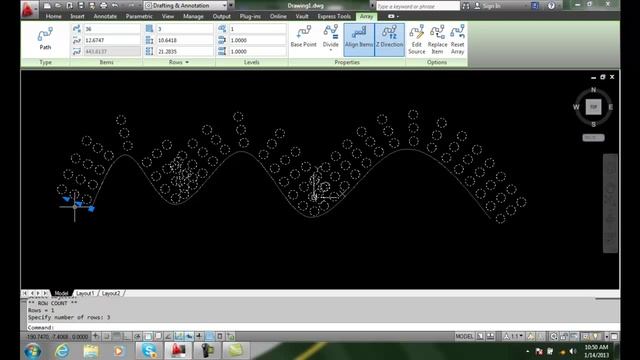Open Windows Explorer folder on taskbar
Image resolution: width=640 pixels, height=360 pixels.
pyautogui.click(x=91, y=351)
